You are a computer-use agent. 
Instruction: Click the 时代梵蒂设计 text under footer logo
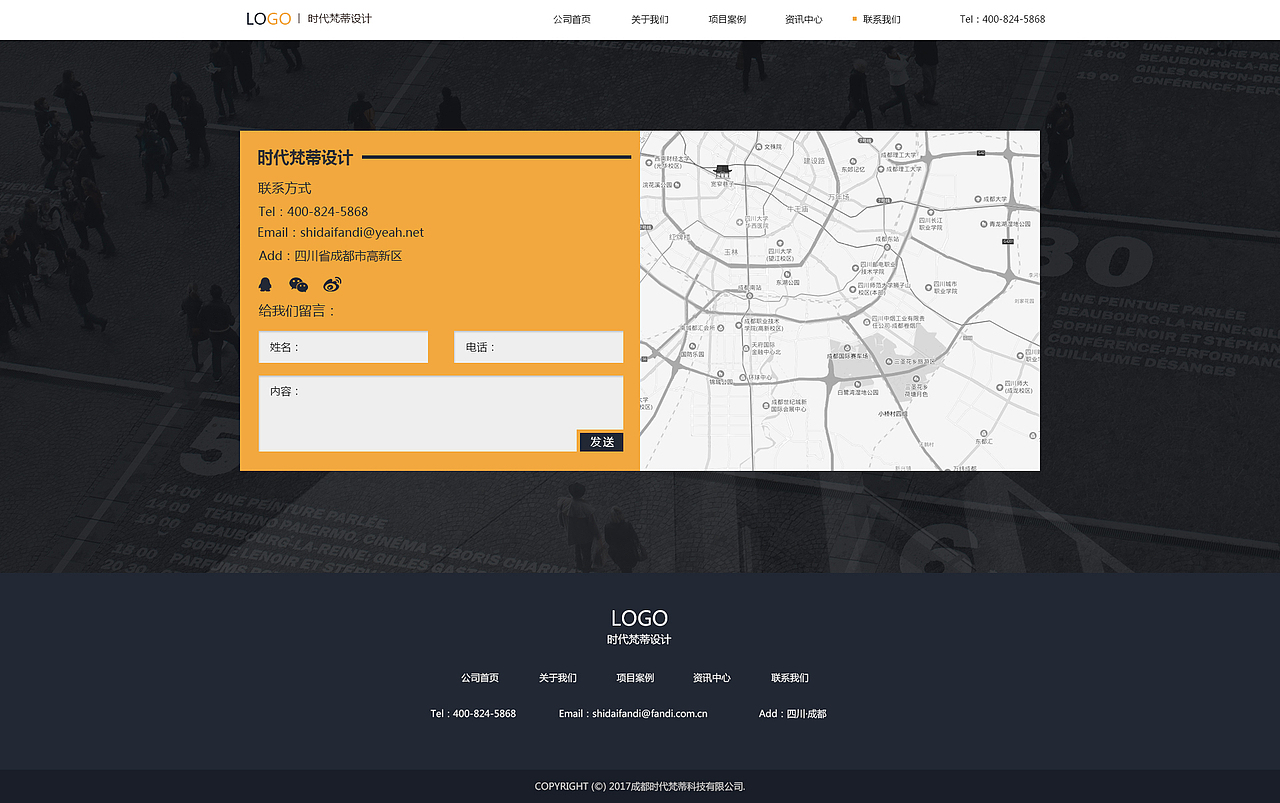(639, 640)
